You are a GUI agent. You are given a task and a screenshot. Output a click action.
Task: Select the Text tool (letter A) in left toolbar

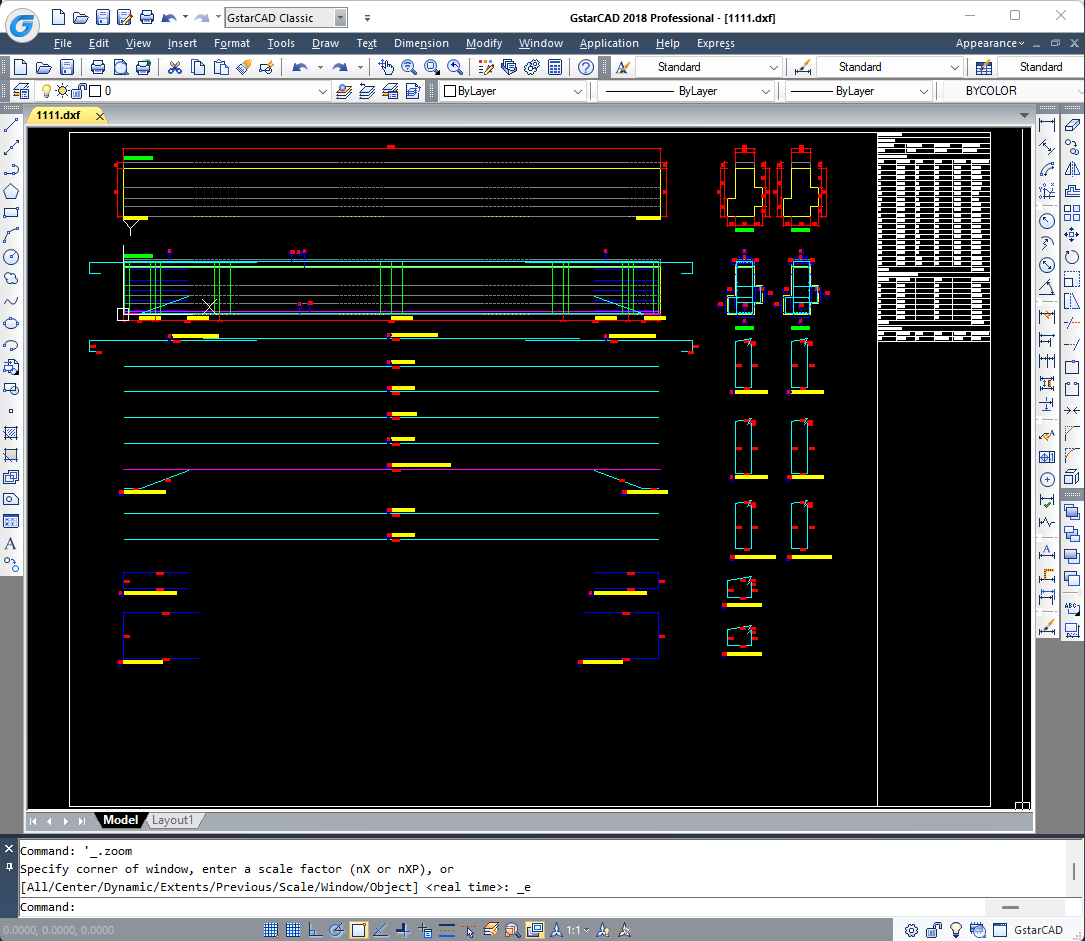point(11,544)
